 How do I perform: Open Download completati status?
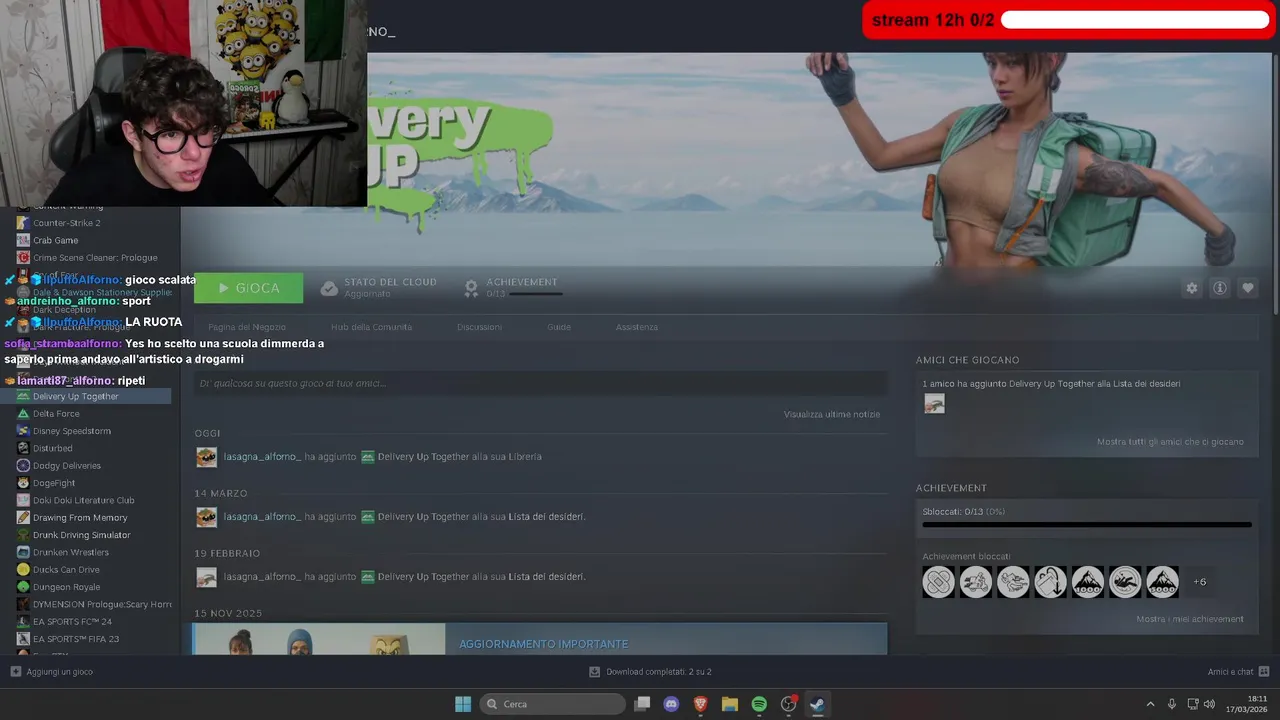pos(651,672)
